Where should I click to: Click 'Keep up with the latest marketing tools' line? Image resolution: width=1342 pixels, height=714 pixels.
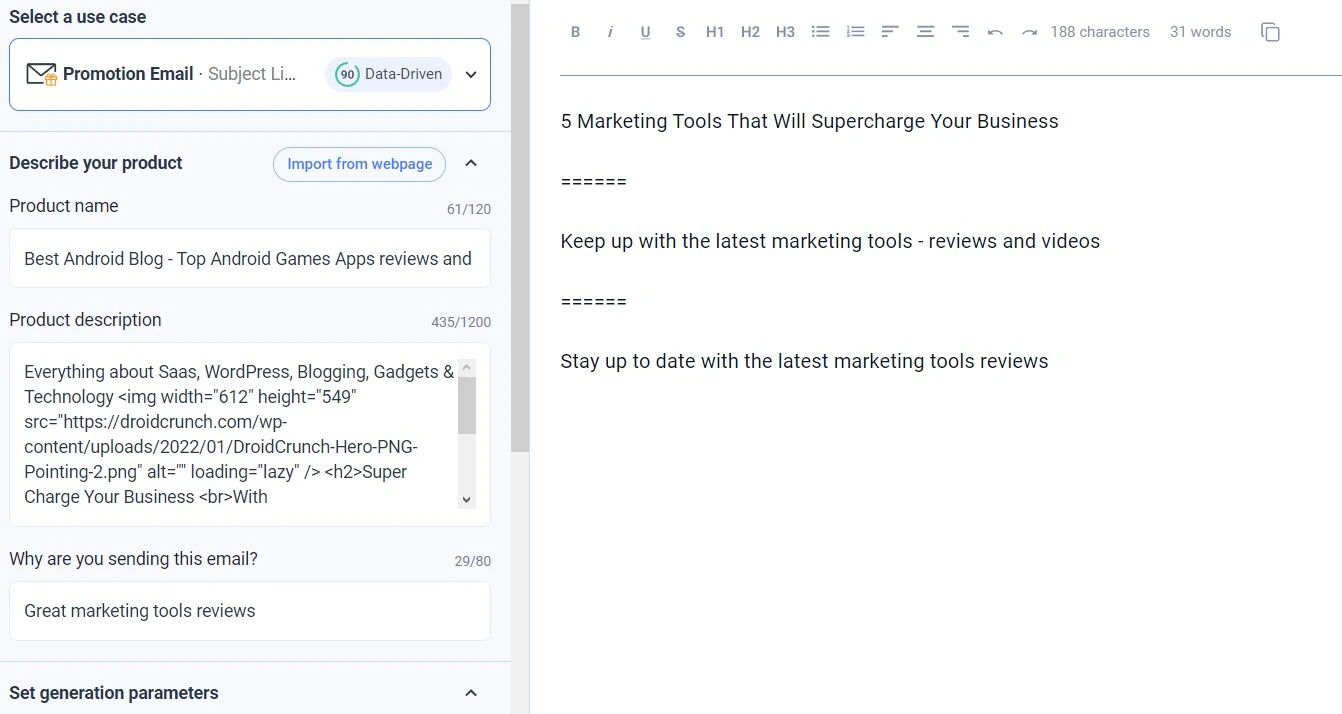click(x=830, y=241)
